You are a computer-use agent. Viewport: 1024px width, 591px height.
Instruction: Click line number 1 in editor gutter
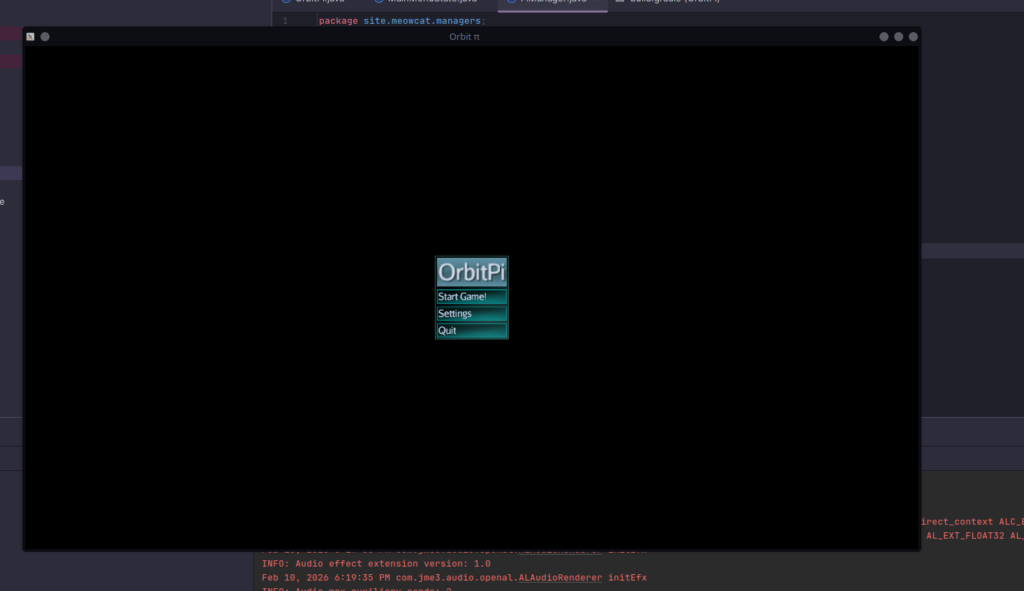coord(285,21)
